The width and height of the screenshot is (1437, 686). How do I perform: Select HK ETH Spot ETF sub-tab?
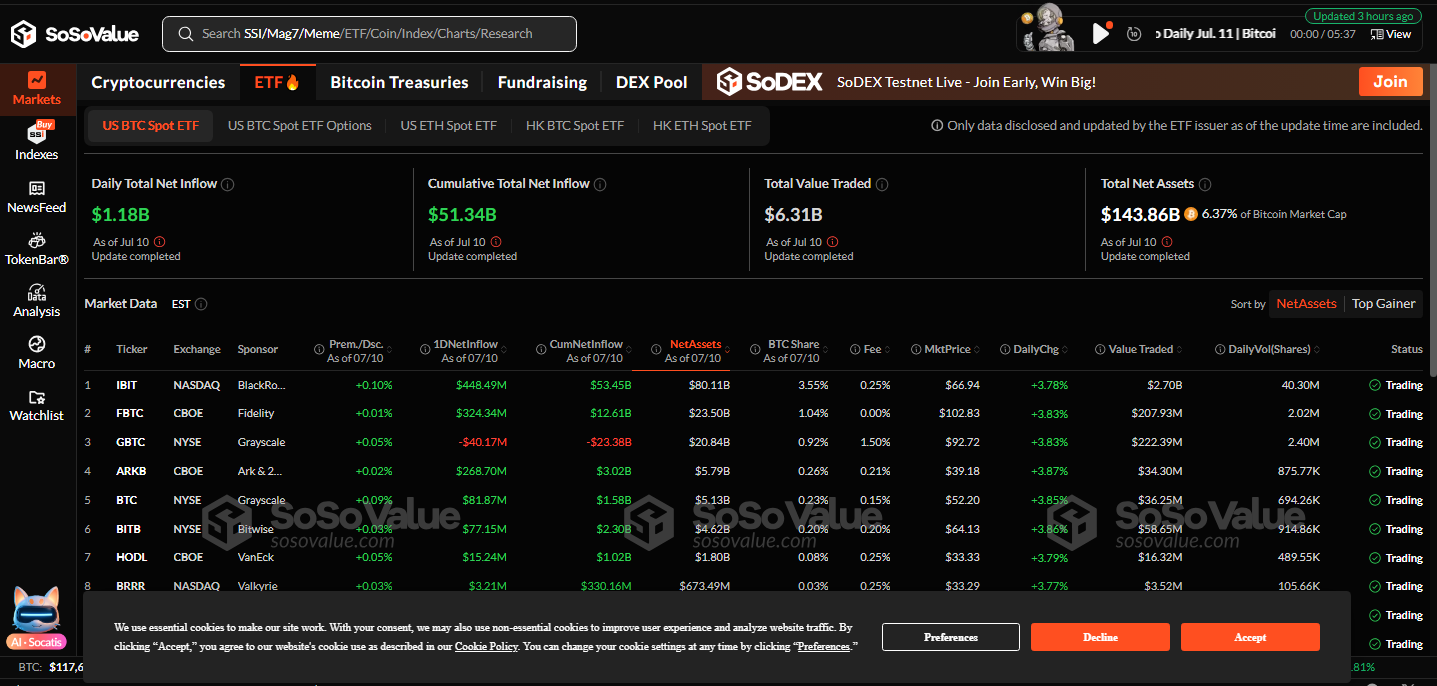tap(702, 126)
